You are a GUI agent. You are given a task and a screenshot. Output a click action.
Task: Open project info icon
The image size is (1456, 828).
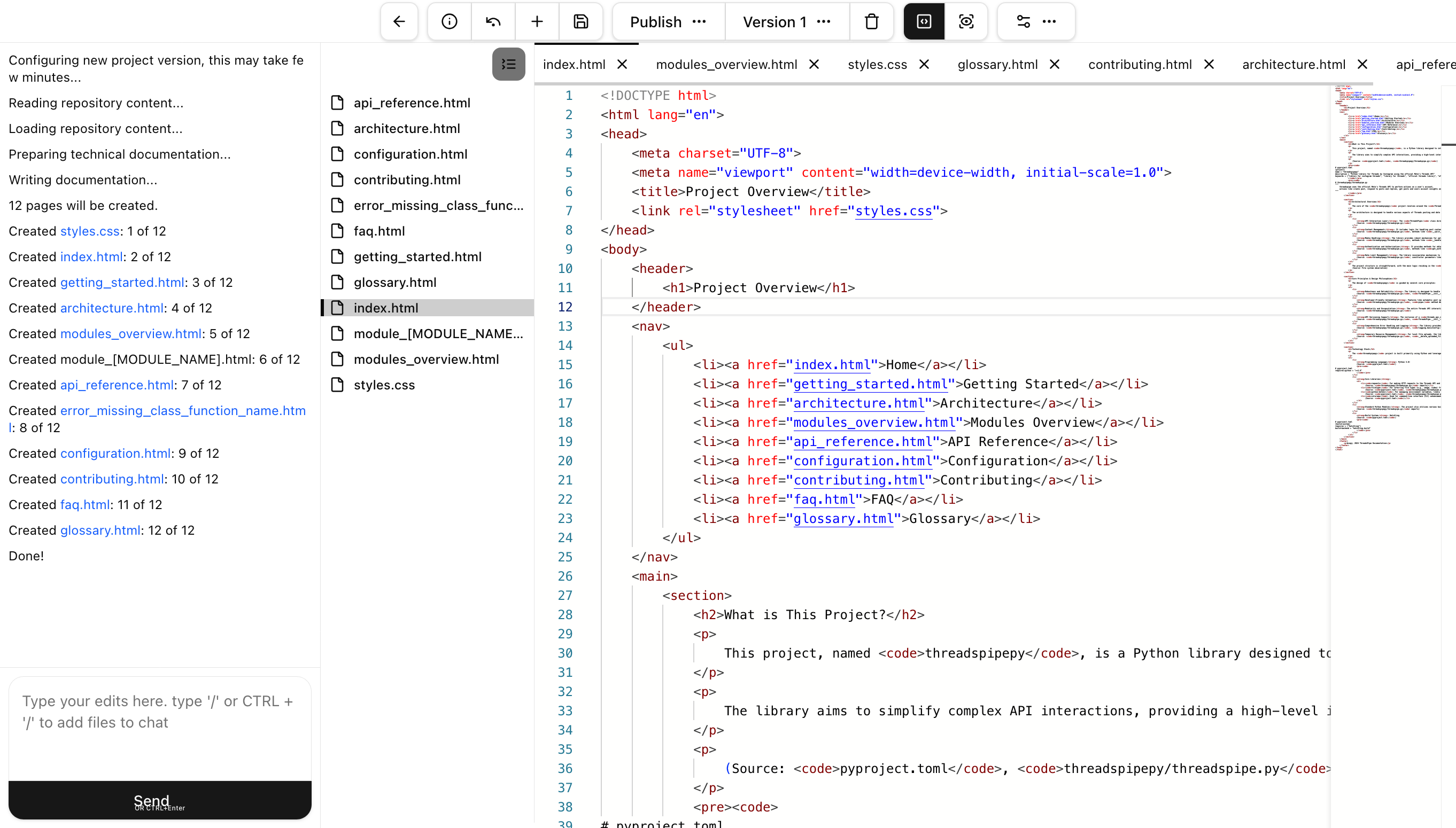pyautogui.click(x=449, y=21)
